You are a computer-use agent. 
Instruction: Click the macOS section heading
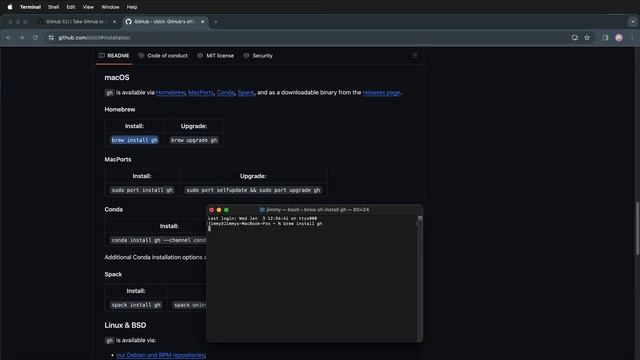coord(117,78)
